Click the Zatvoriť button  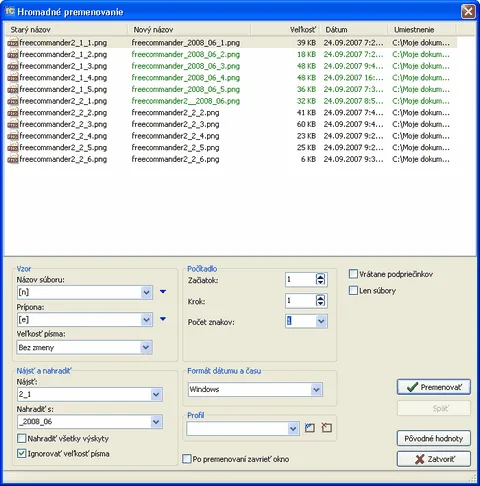[x=434, y=459]
